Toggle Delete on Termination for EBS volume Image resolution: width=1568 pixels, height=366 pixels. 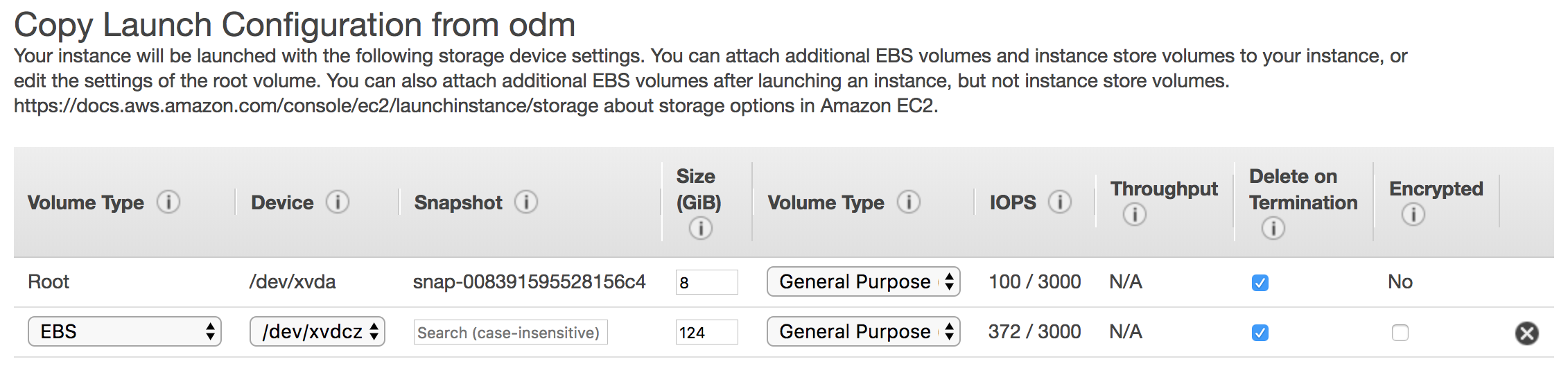[1260, 333]
